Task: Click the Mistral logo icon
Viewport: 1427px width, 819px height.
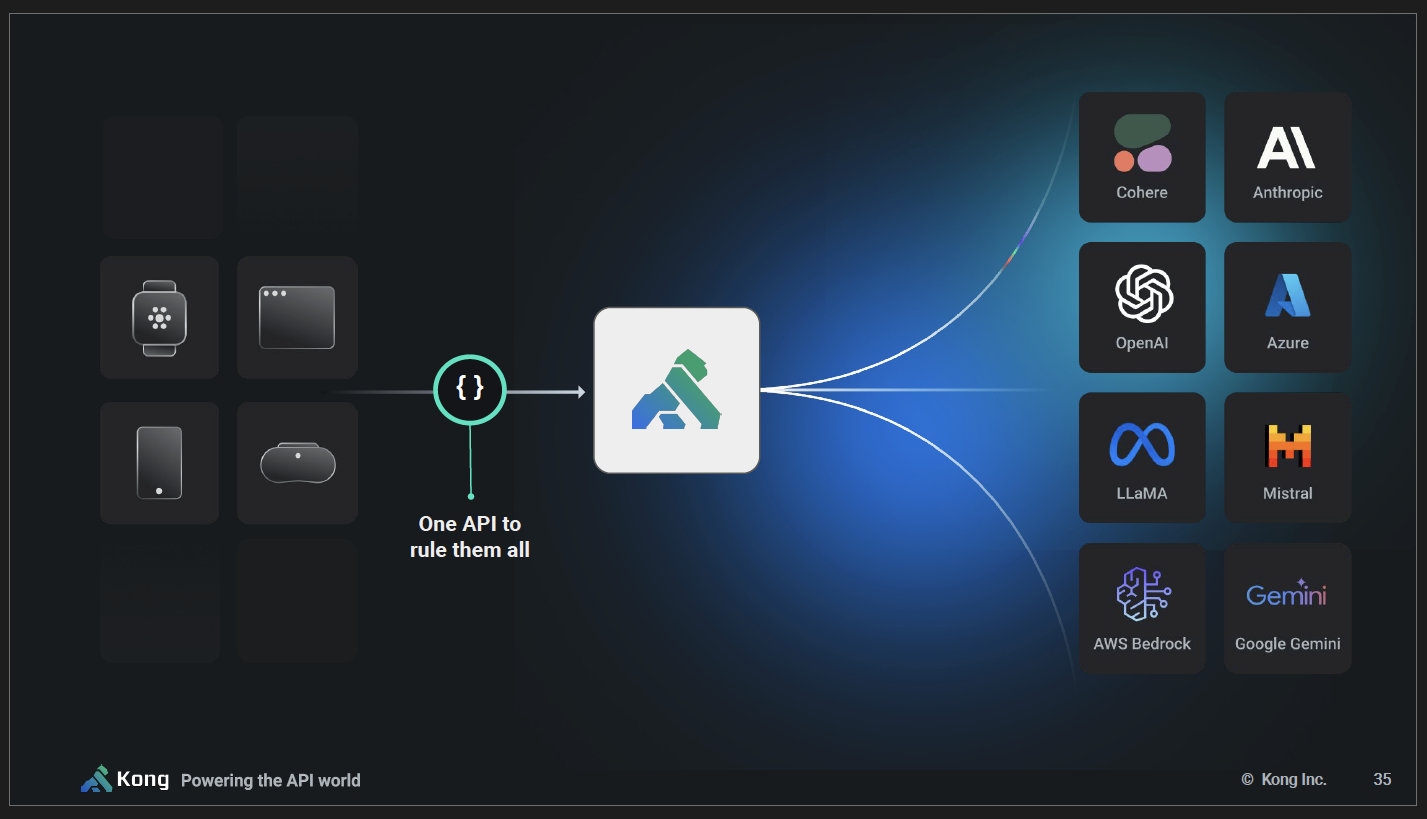Action: pyautogui.click(x=1288, y=446)
